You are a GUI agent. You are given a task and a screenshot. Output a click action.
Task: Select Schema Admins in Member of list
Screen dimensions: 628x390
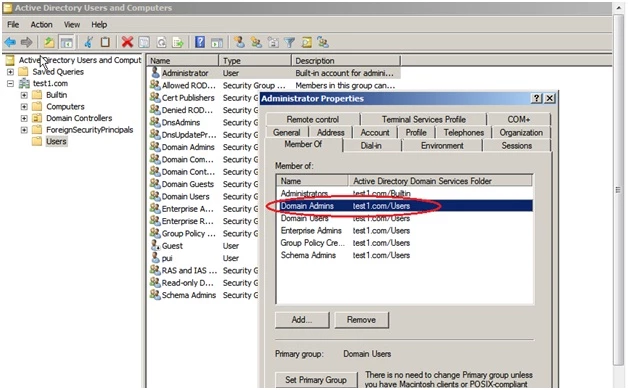point(405,255)
